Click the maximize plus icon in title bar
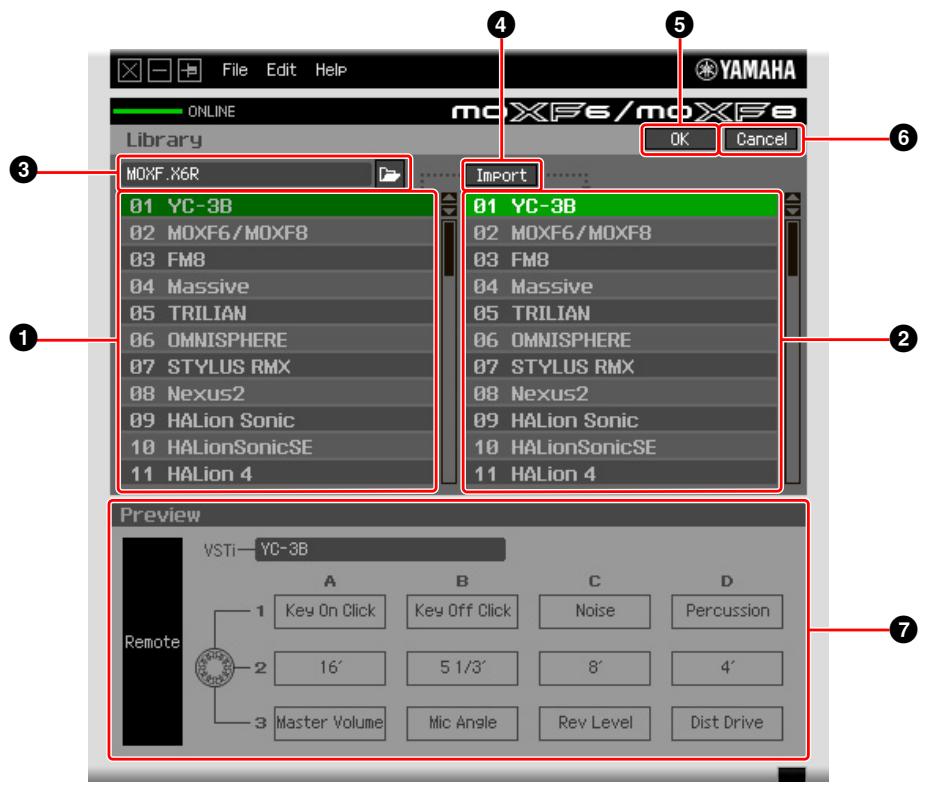The height and width of the screenshot is (789, 929). (190, 70)
